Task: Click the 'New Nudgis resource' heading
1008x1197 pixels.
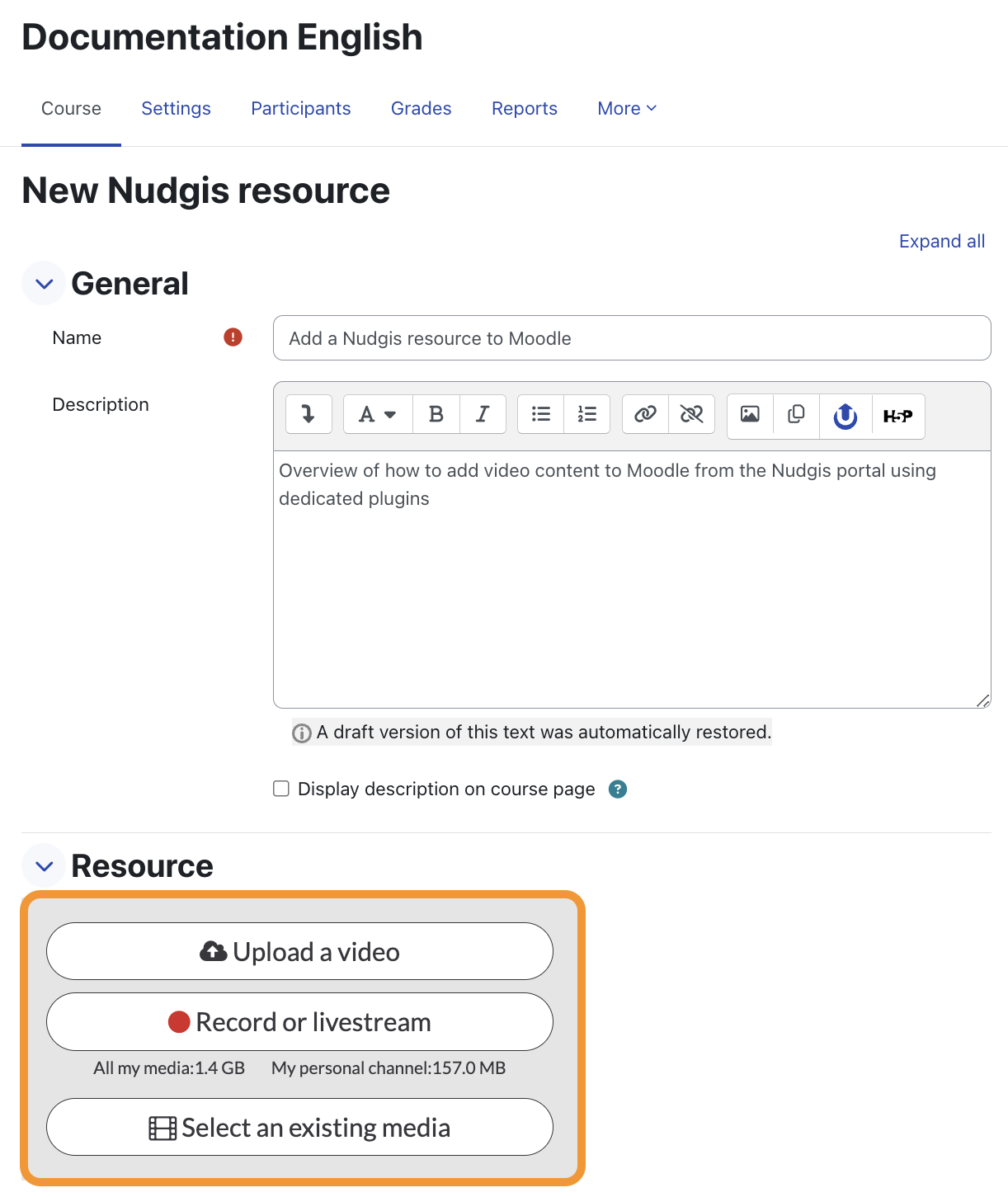Action: tap(205, 191)
